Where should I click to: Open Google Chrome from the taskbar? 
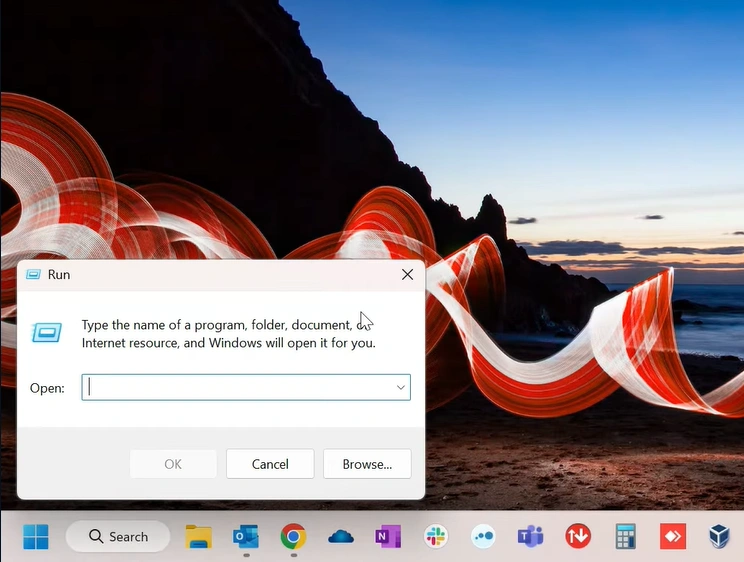(x=293, y=536)
